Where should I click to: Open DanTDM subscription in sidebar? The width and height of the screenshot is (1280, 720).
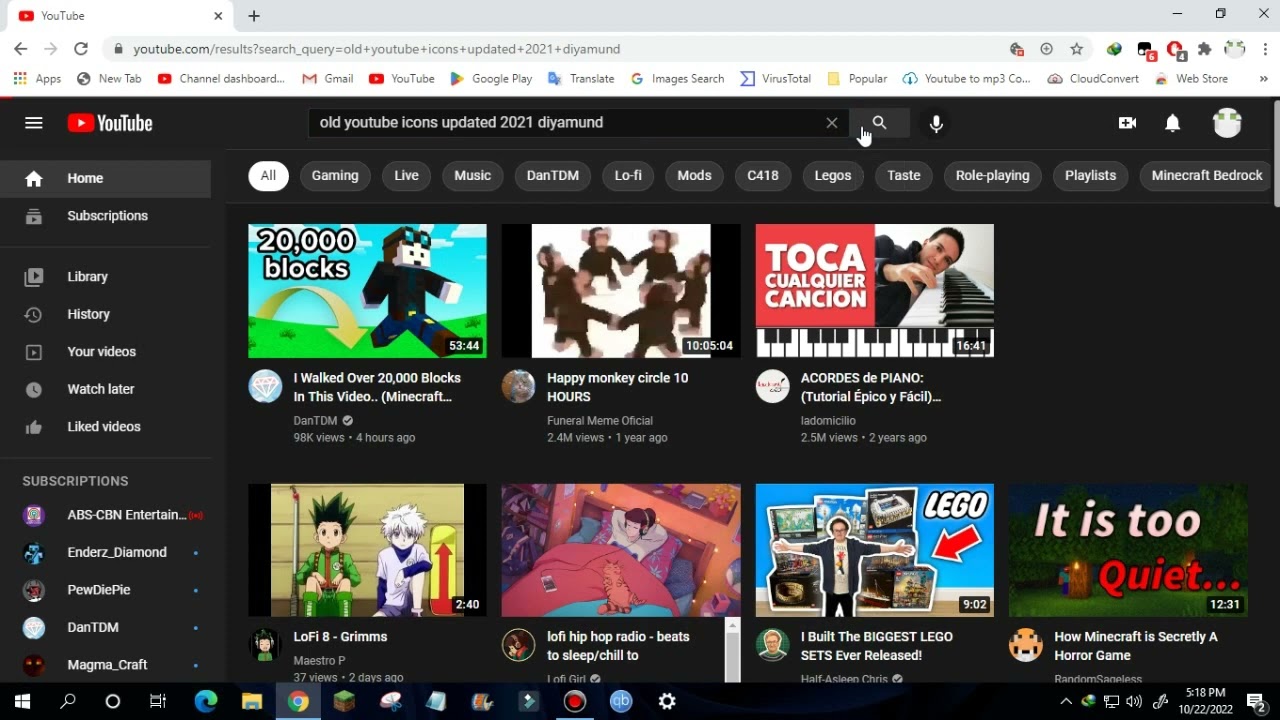click(105, 627)
